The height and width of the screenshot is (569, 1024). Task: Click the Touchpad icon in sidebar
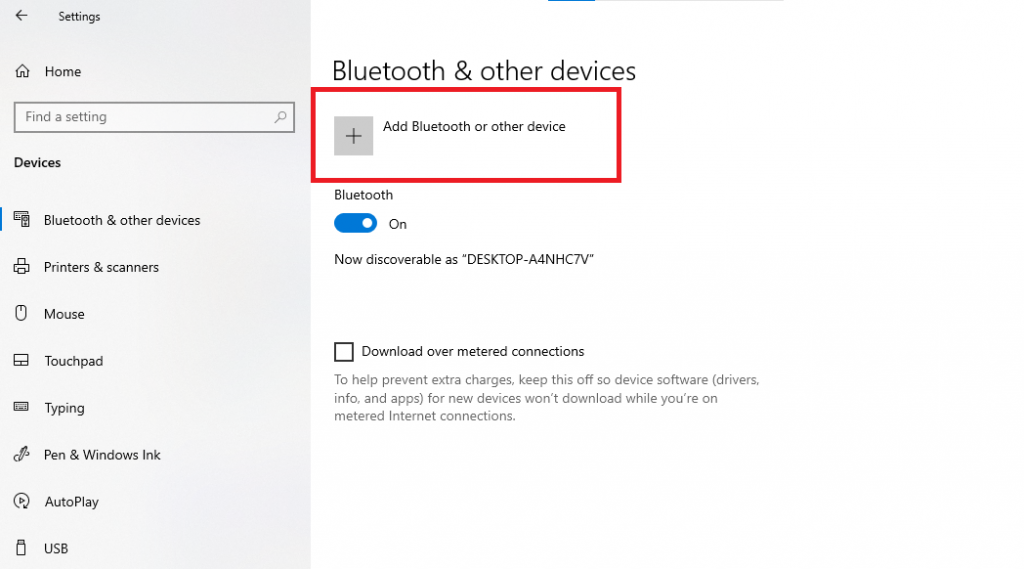(22, 361)
